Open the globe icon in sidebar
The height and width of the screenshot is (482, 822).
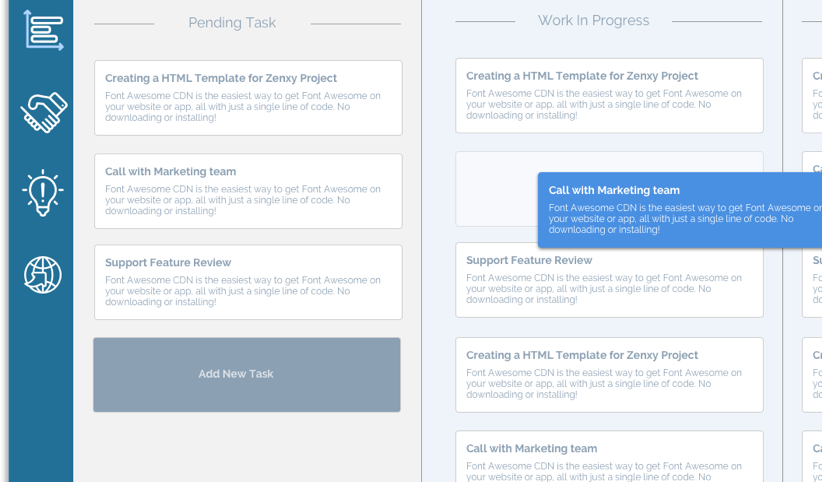tap(43, 274)
